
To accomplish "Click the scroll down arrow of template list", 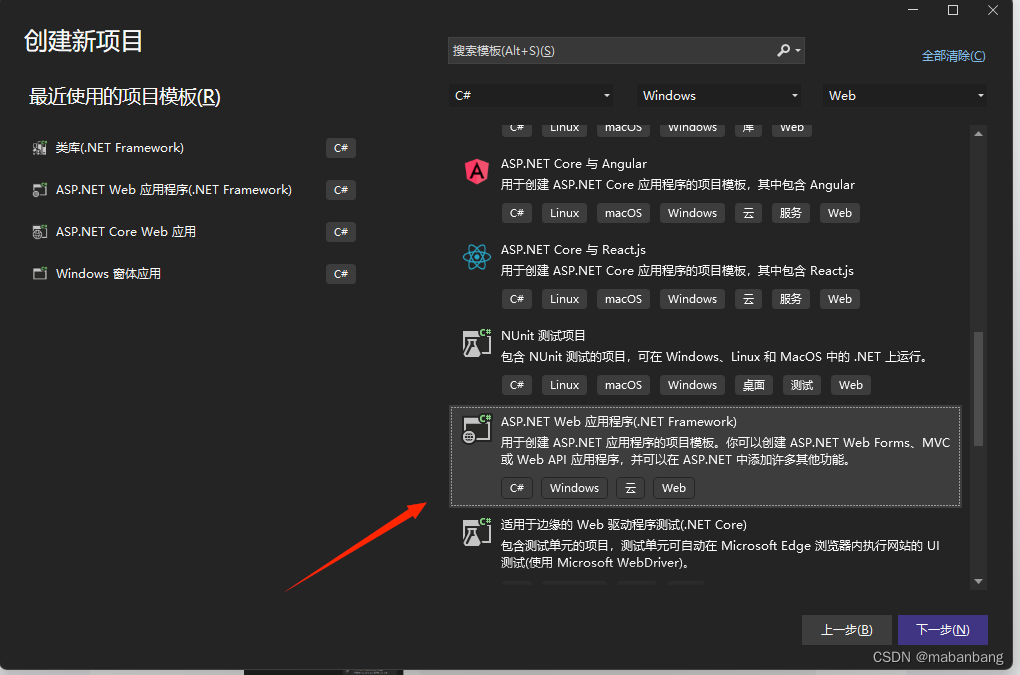I will point(978,581).
